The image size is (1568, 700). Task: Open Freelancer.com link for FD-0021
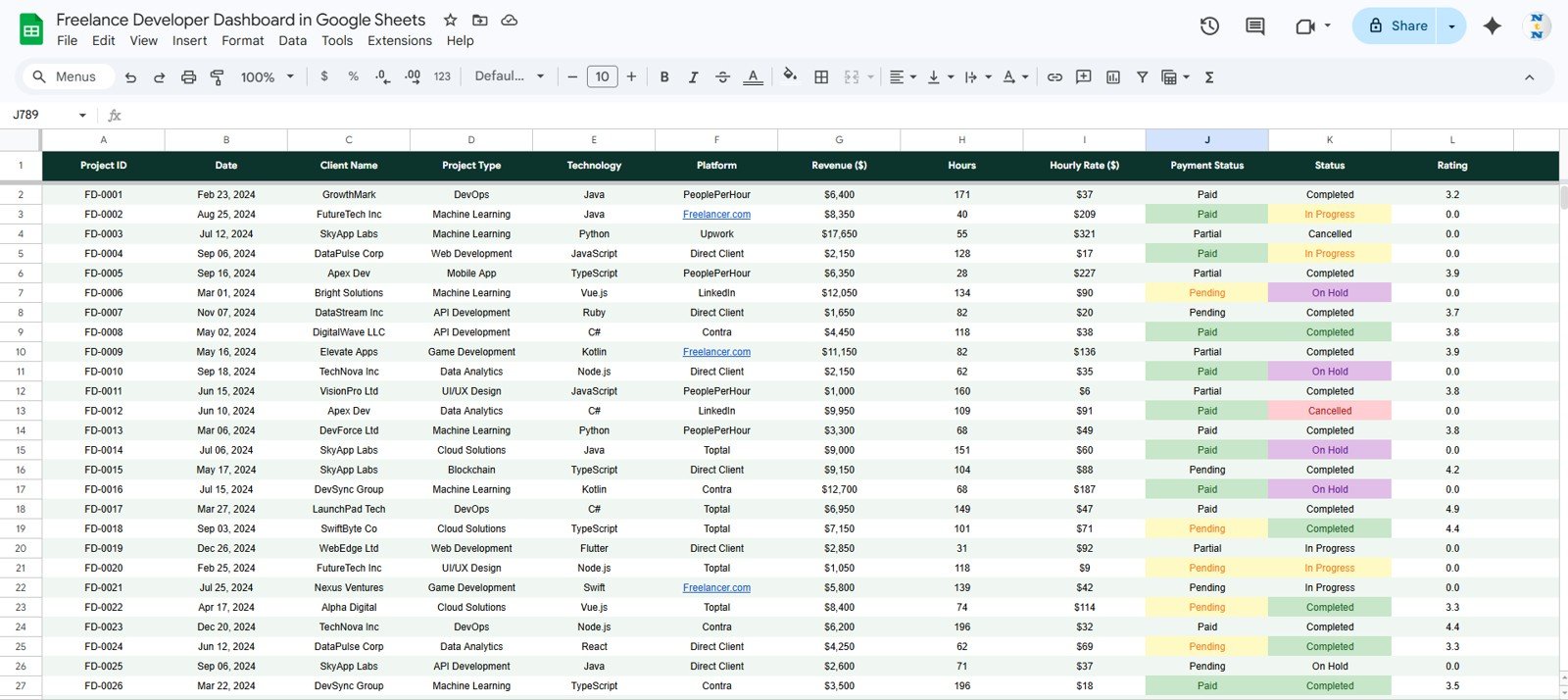[x=716, y=588]
